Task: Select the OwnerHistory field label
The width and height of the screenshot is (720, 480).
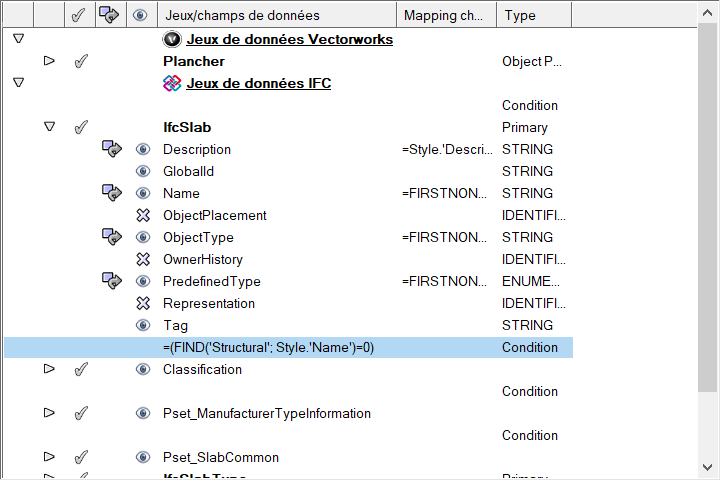Action: point(202,259)
